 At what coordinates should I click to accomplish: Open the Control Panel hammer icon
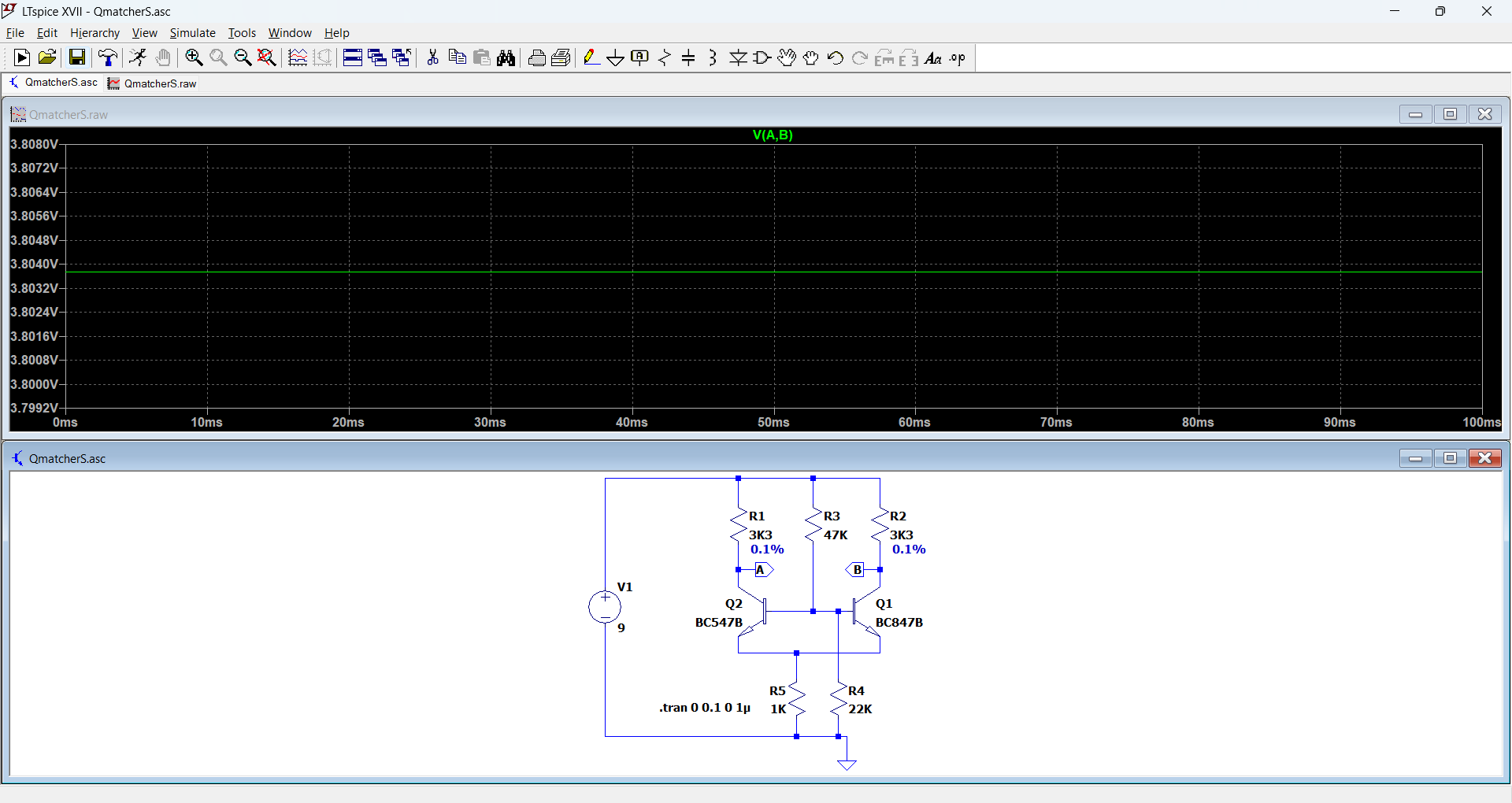click(x=108, y=57)
